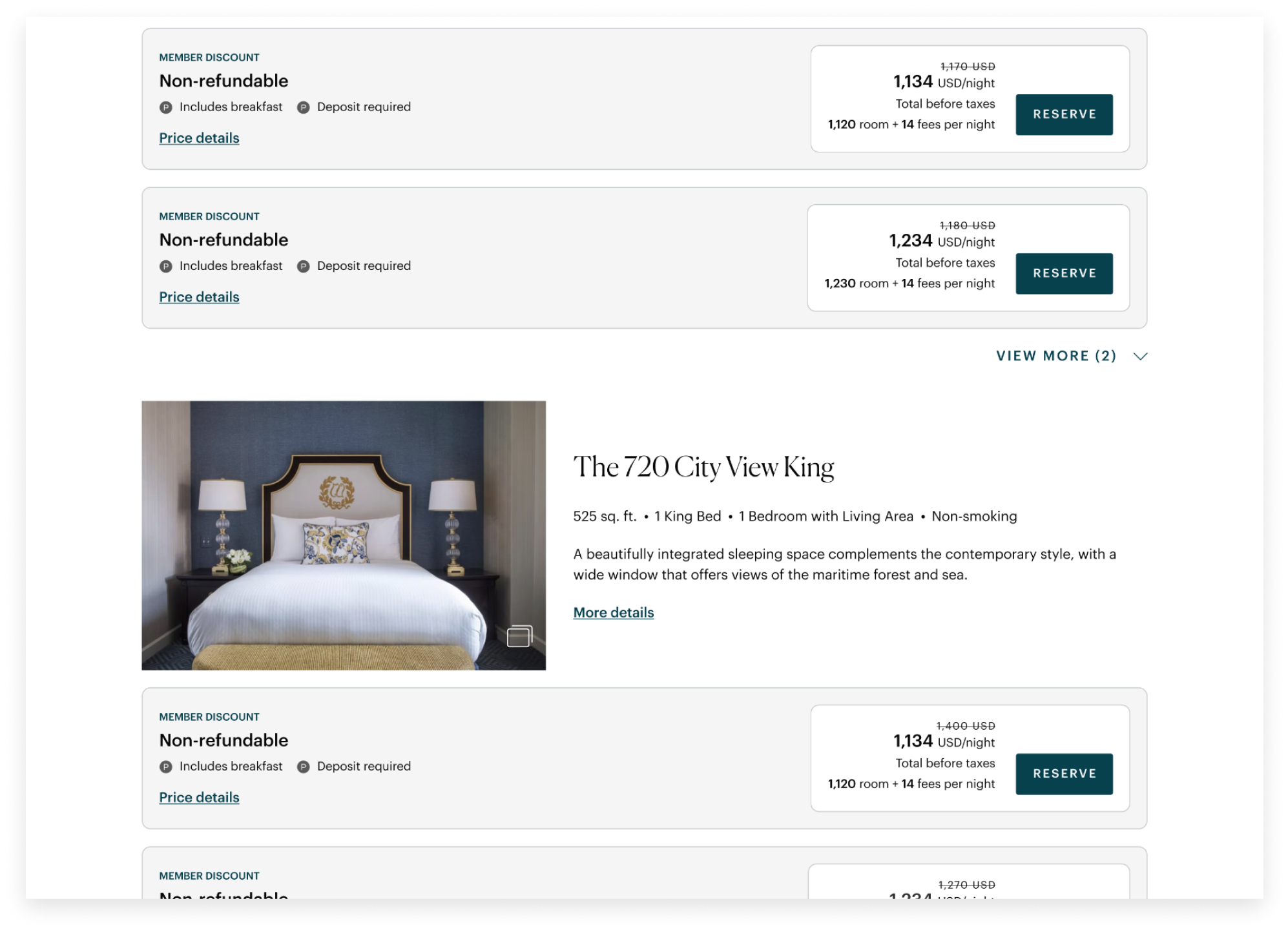
Task: Reserve the 1,234 USD per night rate
Action: click(1064, 273)
